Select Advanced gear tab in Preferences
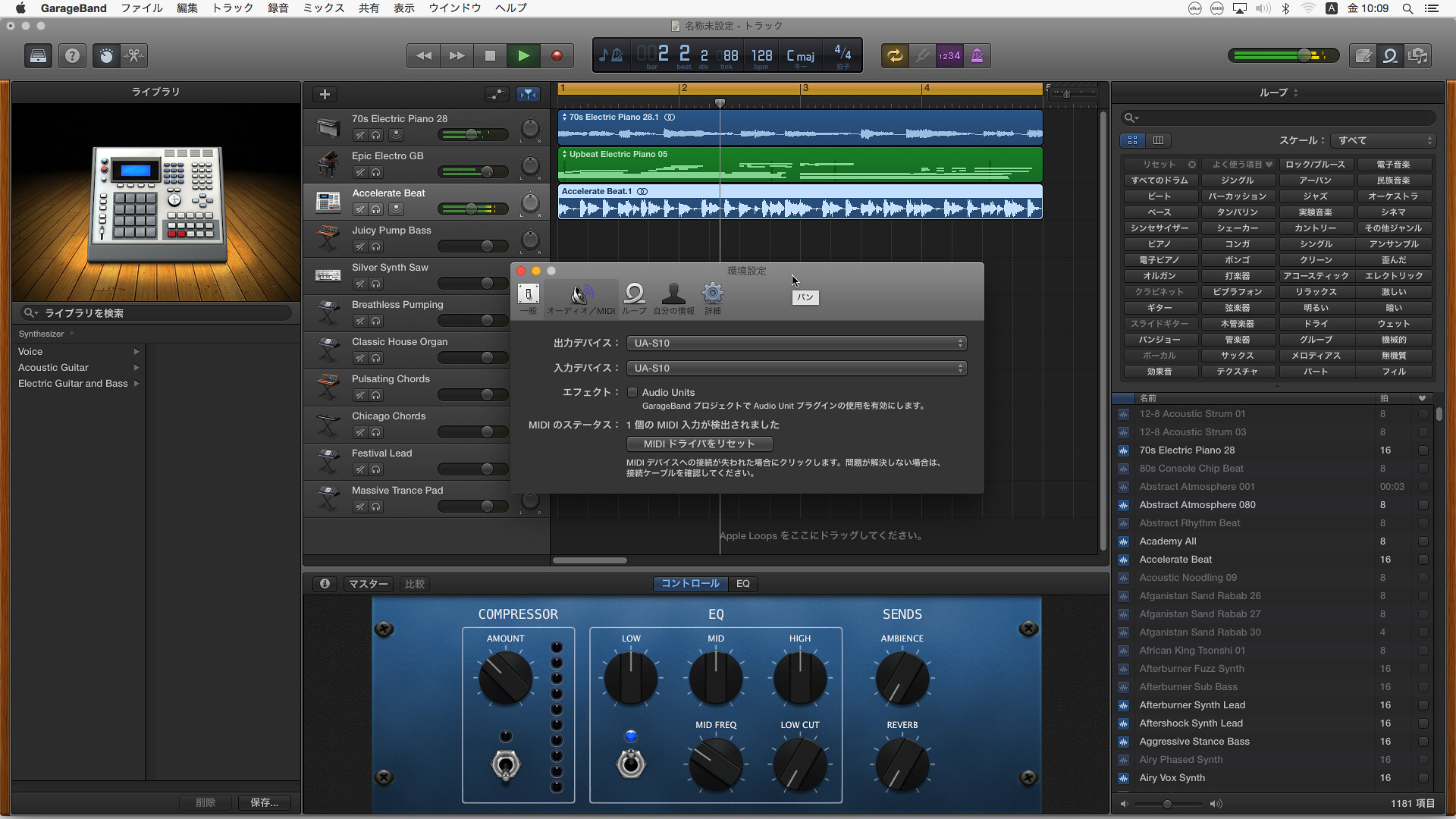1456x819 pixels. pyautogui.click(x=713, y=298)
